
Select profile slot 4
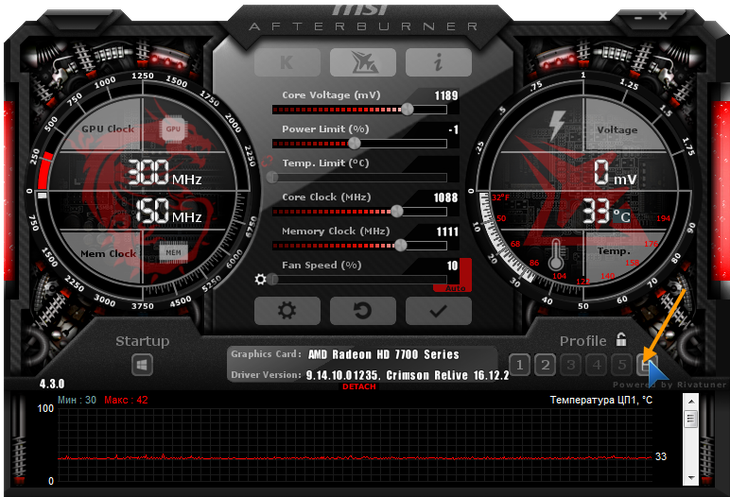[596, 365]
